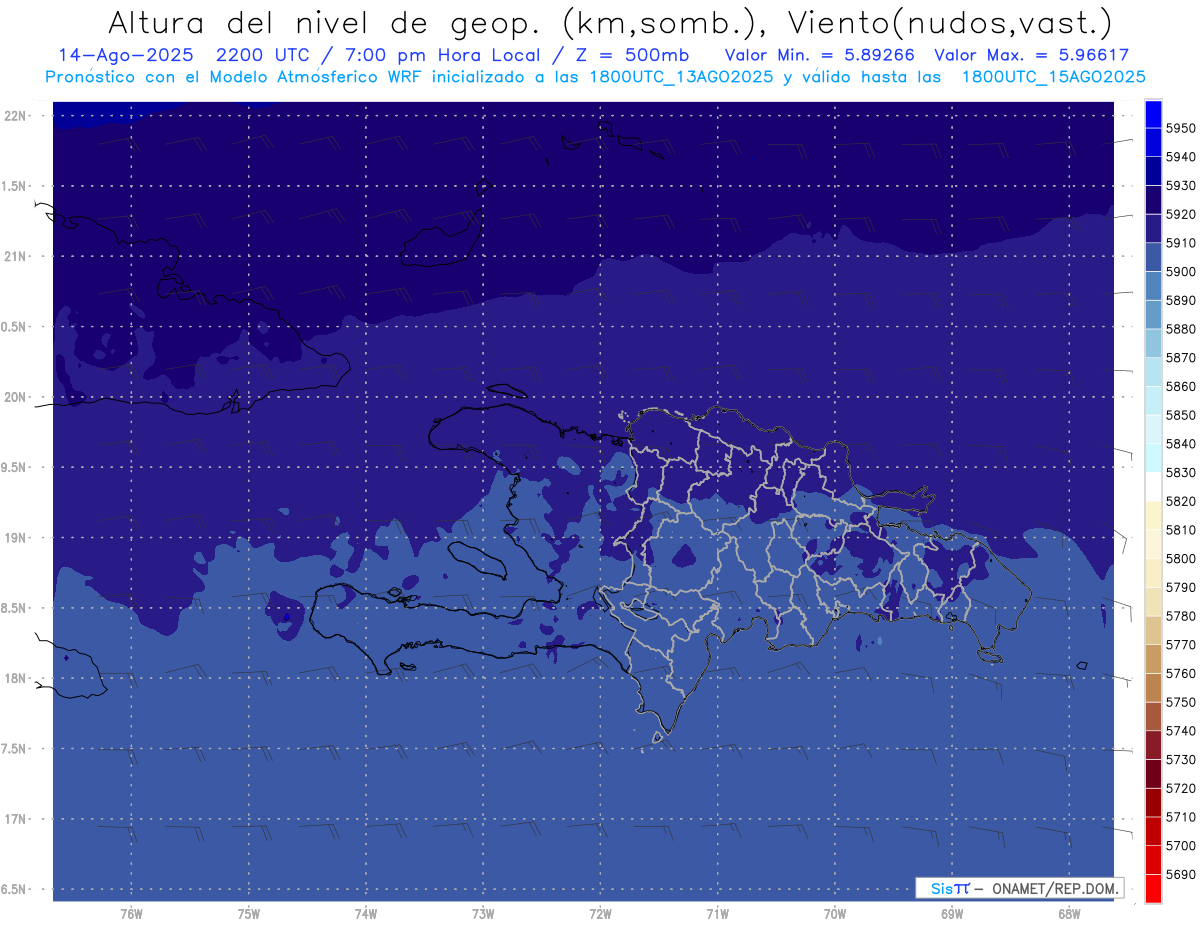This screenshot has width=1200, height=927.
Task: Click the 5690 colorbar label
Action: pyautogui.click(x=1180, y=874)
